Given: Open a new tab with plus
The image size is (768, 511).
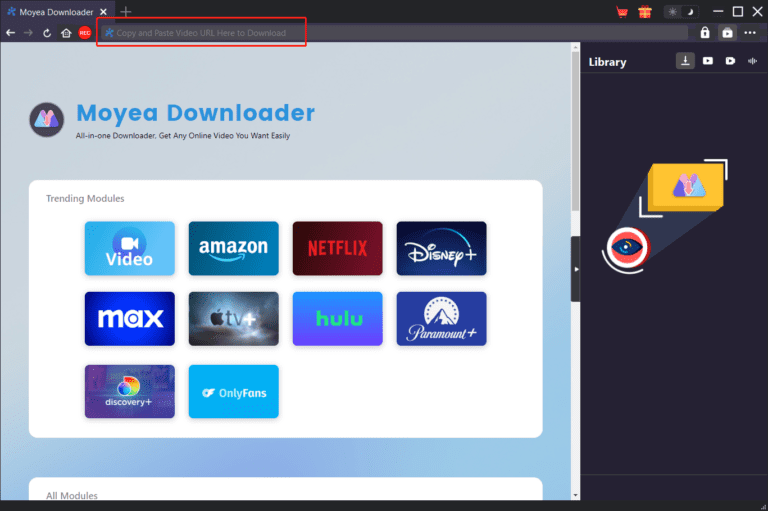Looking at the screenshot, I should pyautogui.click(x=125, y=12).
